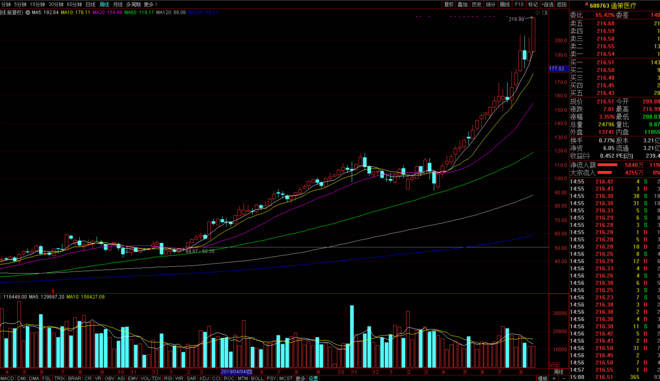Viewport: 660px width, 381px height.
Task: Select the ASI indicator tab
Action: tap(121, 378)
